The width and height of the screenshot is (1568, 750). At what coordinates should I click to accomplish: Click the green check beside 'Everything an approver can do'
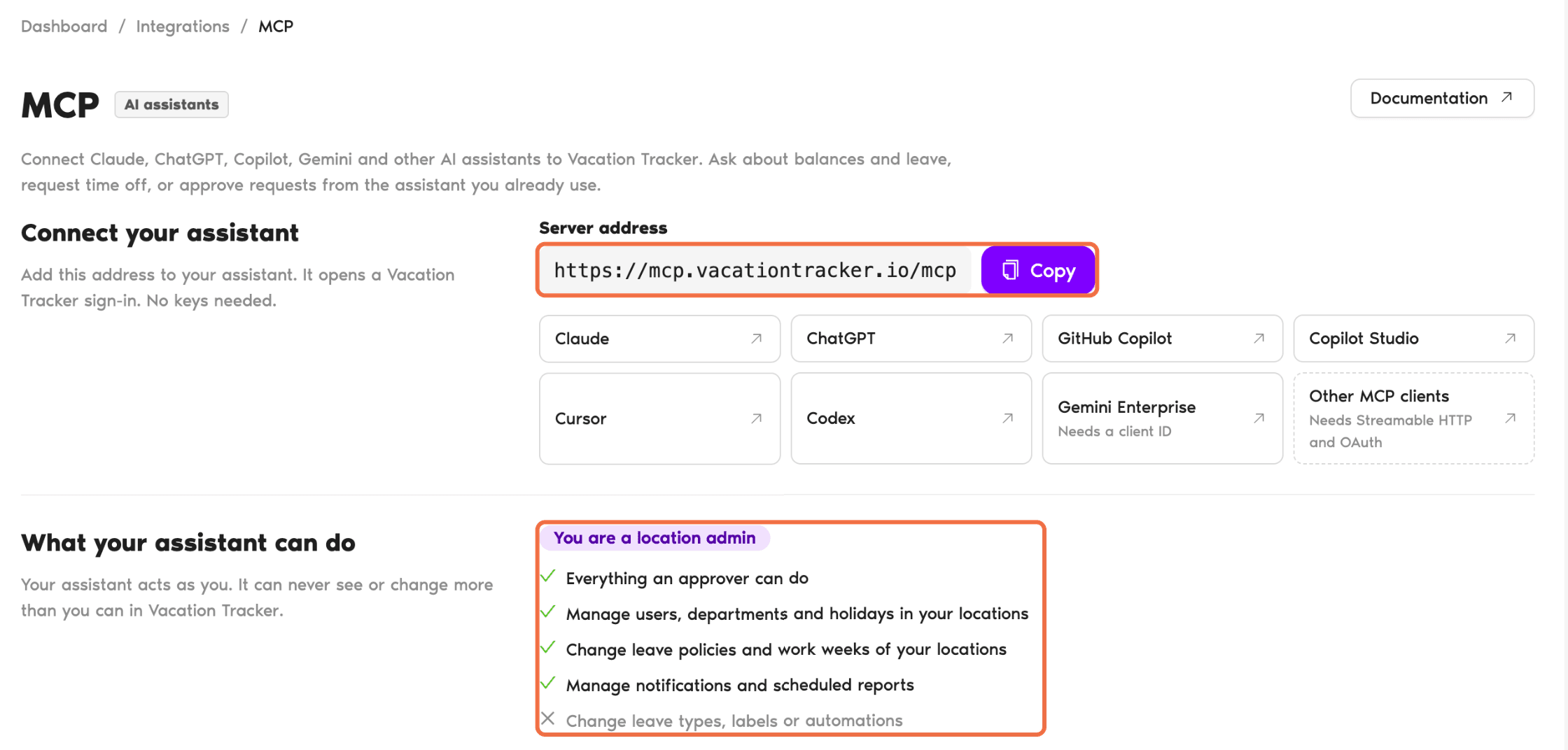pyautogui.click(x=548, y=576)
